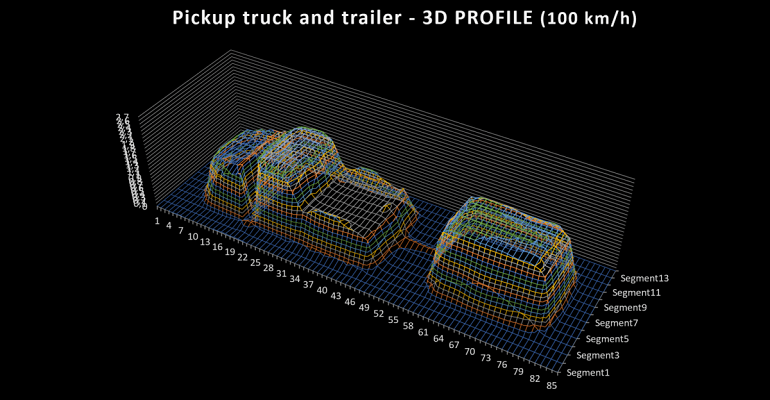Select the 'Segment7' series axis label
Image resolution: width=770 pixels, height=400 pixels.
click(616, 323)
